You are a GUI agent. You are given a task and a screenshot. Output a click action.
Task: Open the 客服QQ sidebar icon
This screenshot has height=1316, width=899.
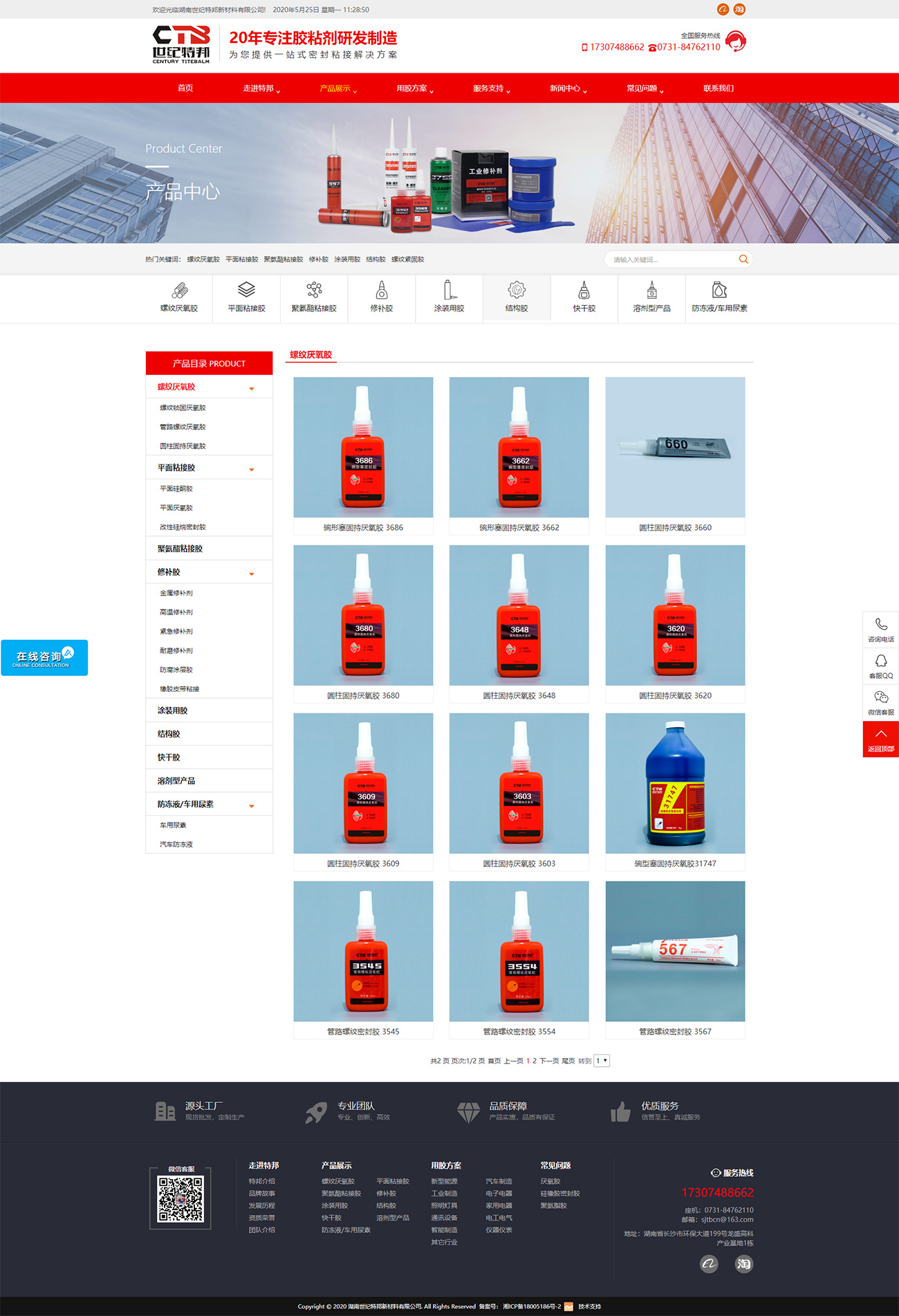880,662
